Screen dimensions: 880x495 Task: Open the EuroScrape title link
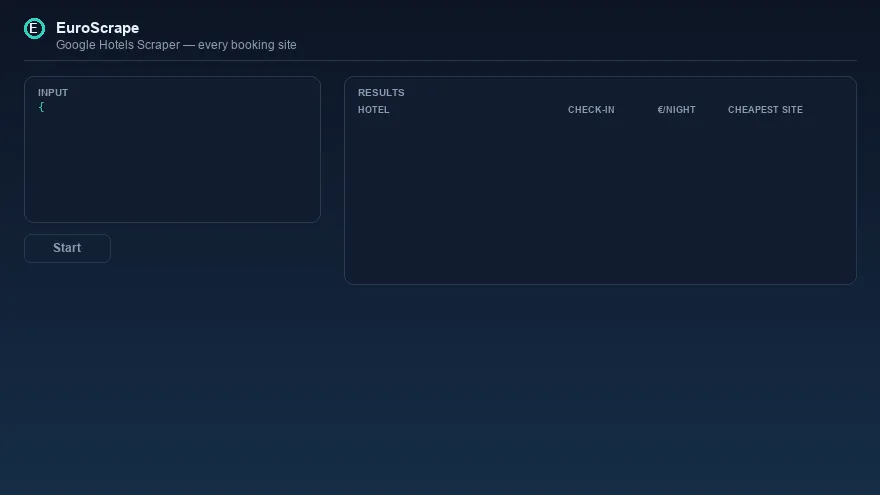(98, 28)
